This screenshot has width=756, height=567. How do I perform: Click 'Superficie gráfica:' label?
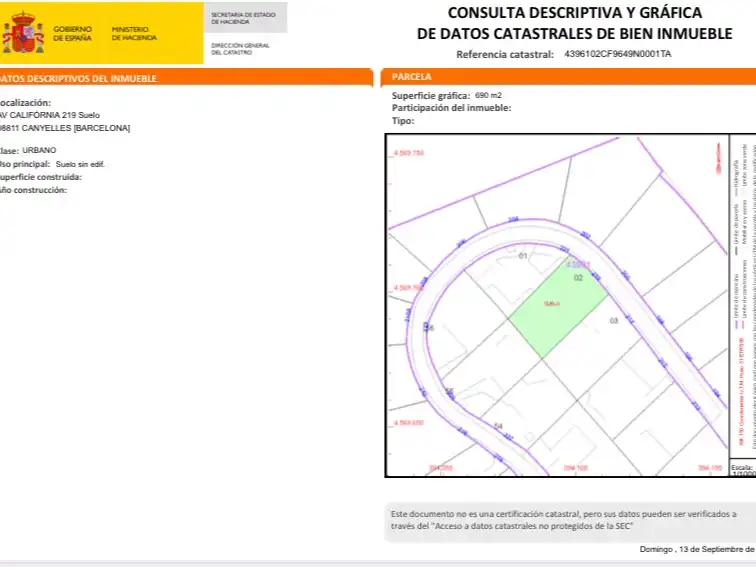pyautogui.click(x=431, y=95)
